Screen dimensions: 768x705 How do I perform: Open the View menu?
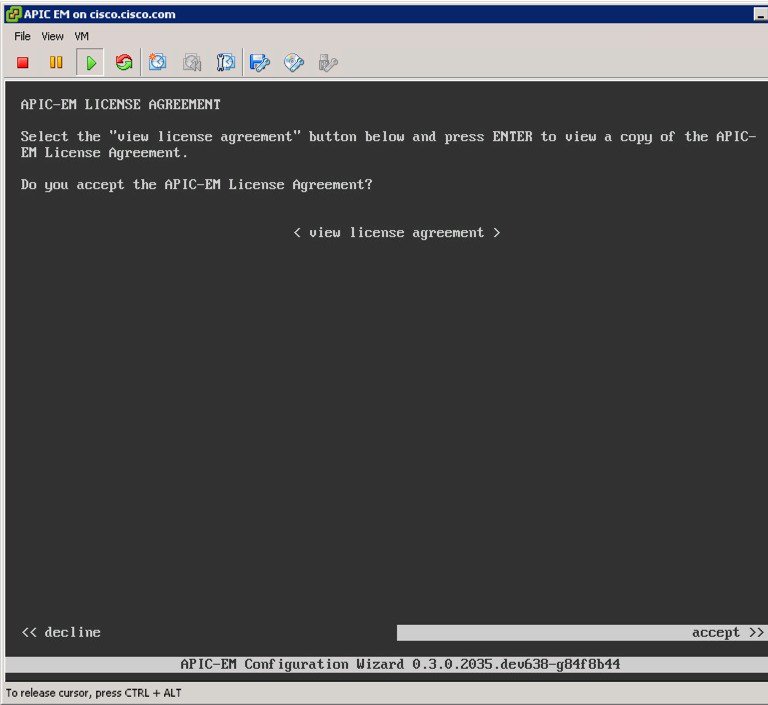click(x=52, y=36)
